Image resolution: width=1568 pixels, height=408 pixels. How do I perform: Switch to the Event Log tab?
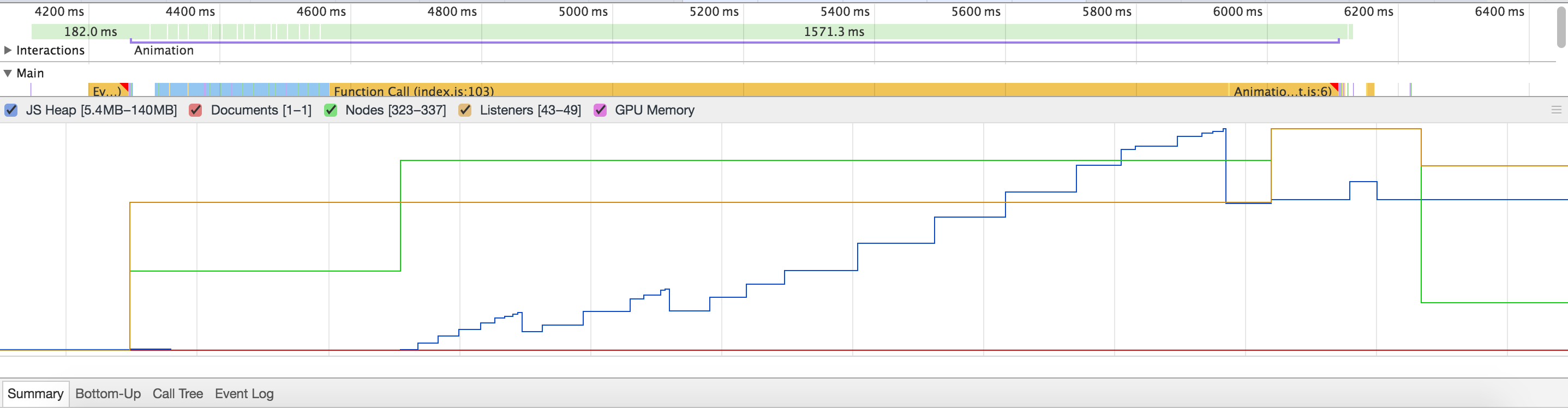(244, 393)
